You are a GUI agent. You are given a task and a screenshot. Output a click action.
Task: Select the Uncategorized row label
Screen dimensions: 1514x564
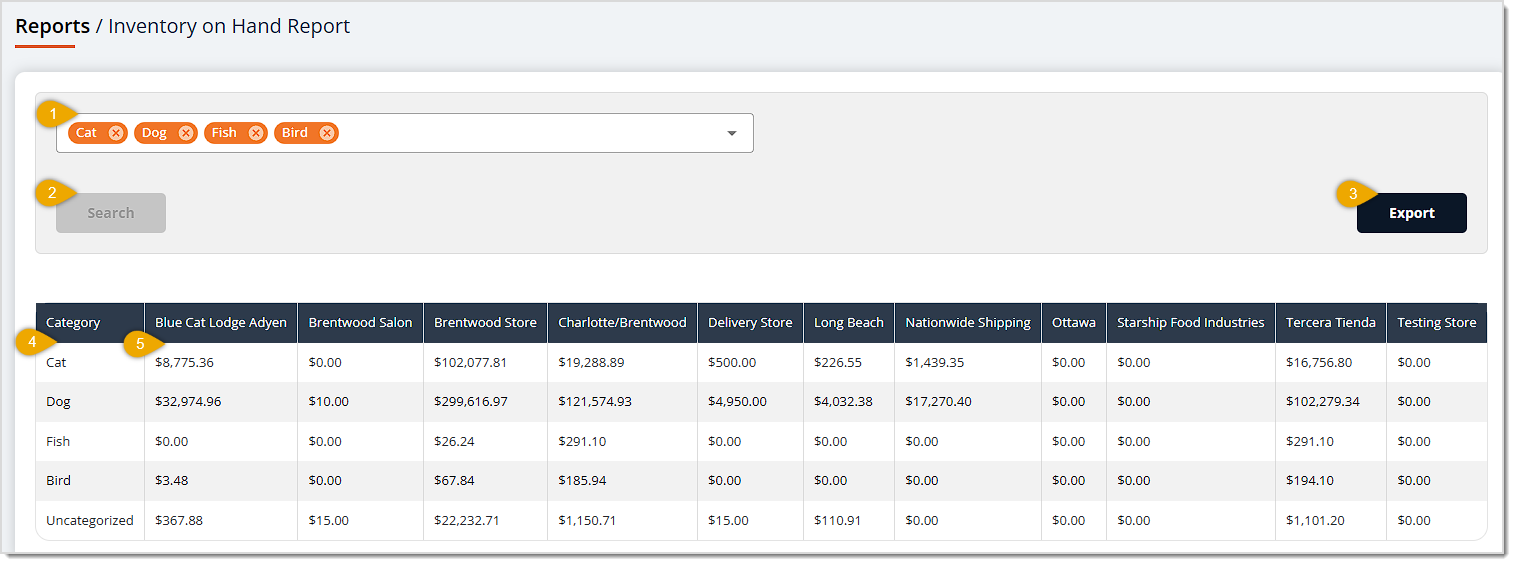[x=90, y=521]
